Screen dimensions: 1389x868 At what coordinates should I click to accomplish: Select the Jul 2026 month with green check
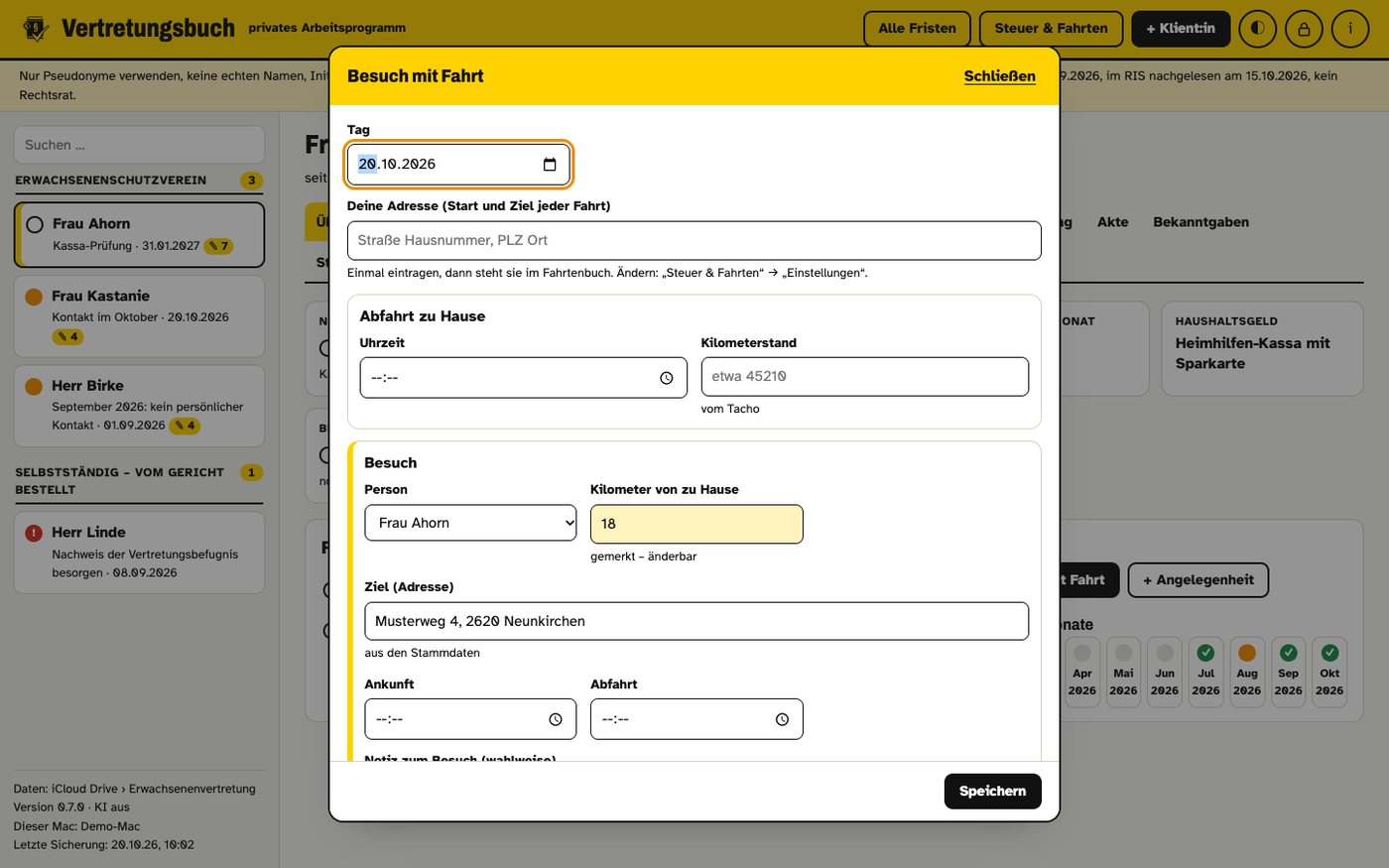coord(1205,672)
